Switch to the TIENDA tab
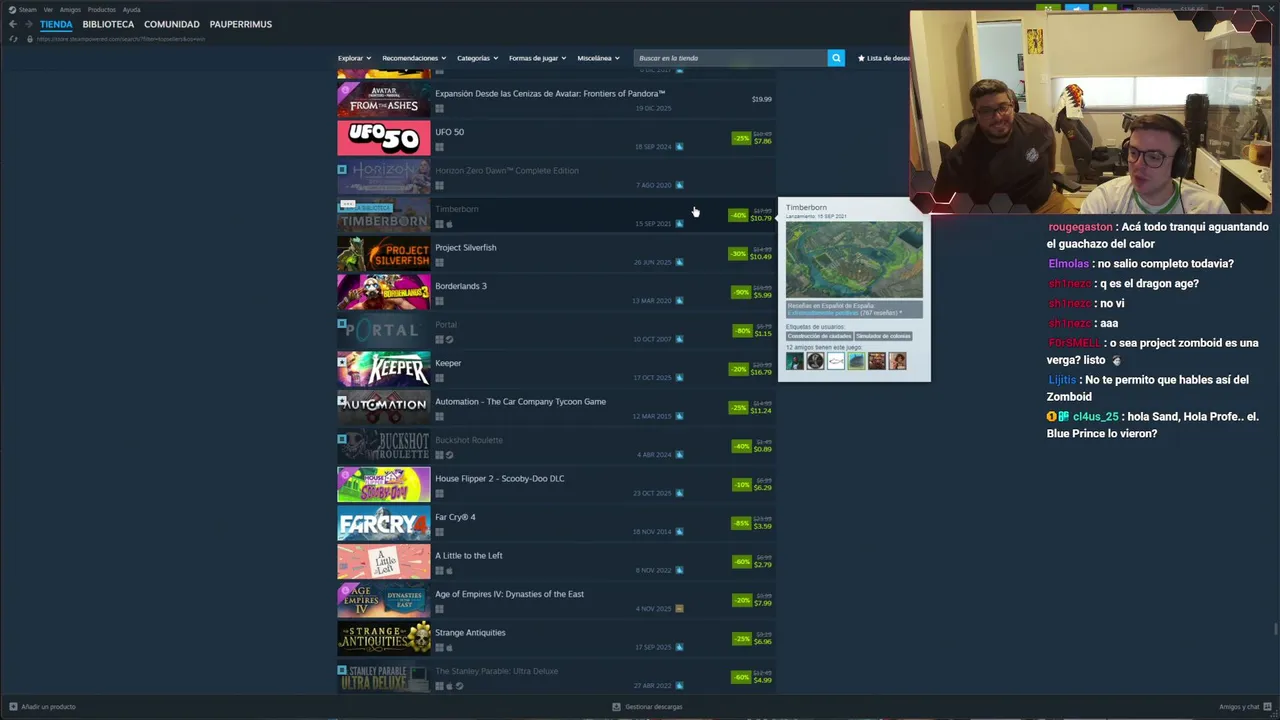The height and width of the screenshot is (720, 1280). (x=56, y=24)
